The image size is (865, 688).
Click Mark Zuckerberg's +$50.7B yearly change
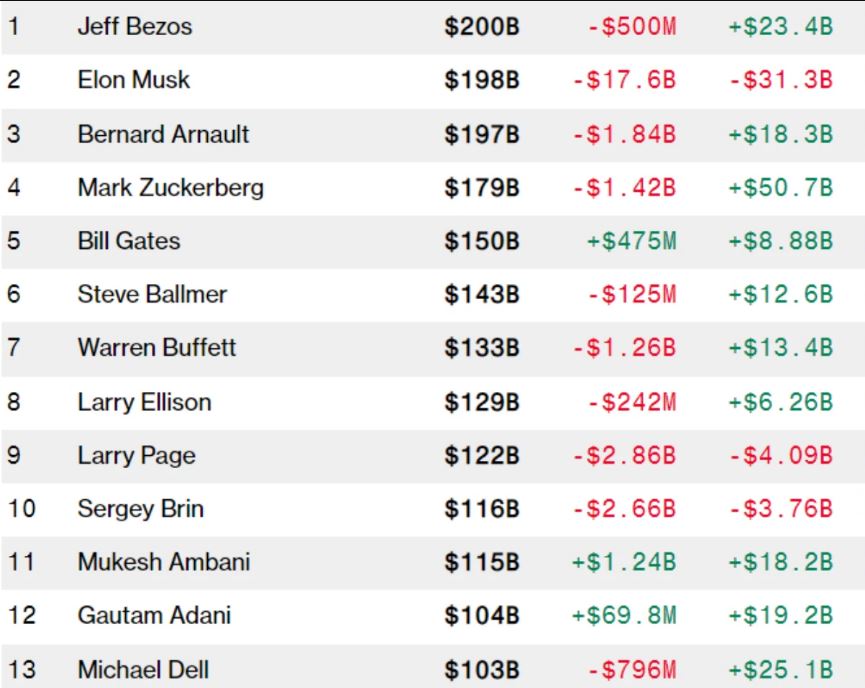coord(780,187)
